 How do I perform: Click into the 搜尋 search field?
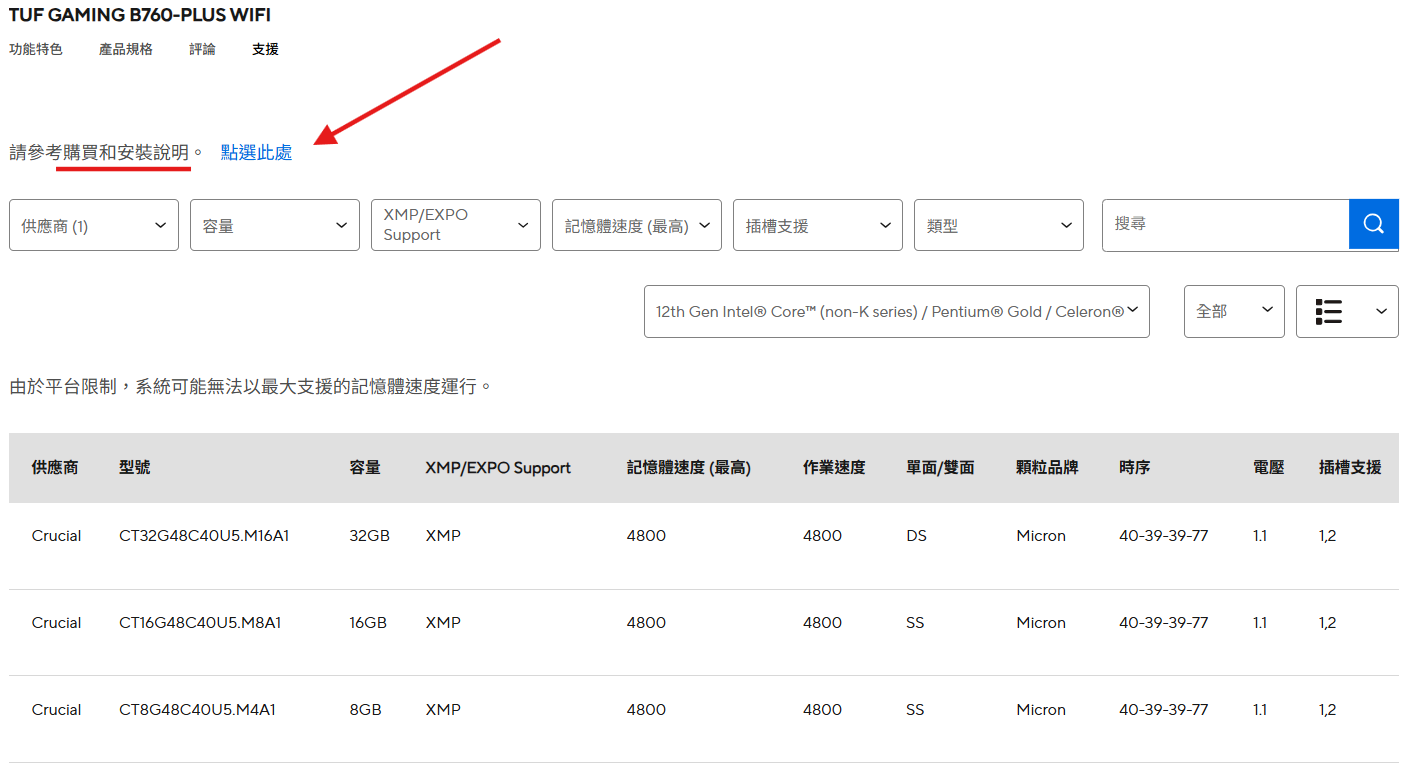[x=1226, y=224]
